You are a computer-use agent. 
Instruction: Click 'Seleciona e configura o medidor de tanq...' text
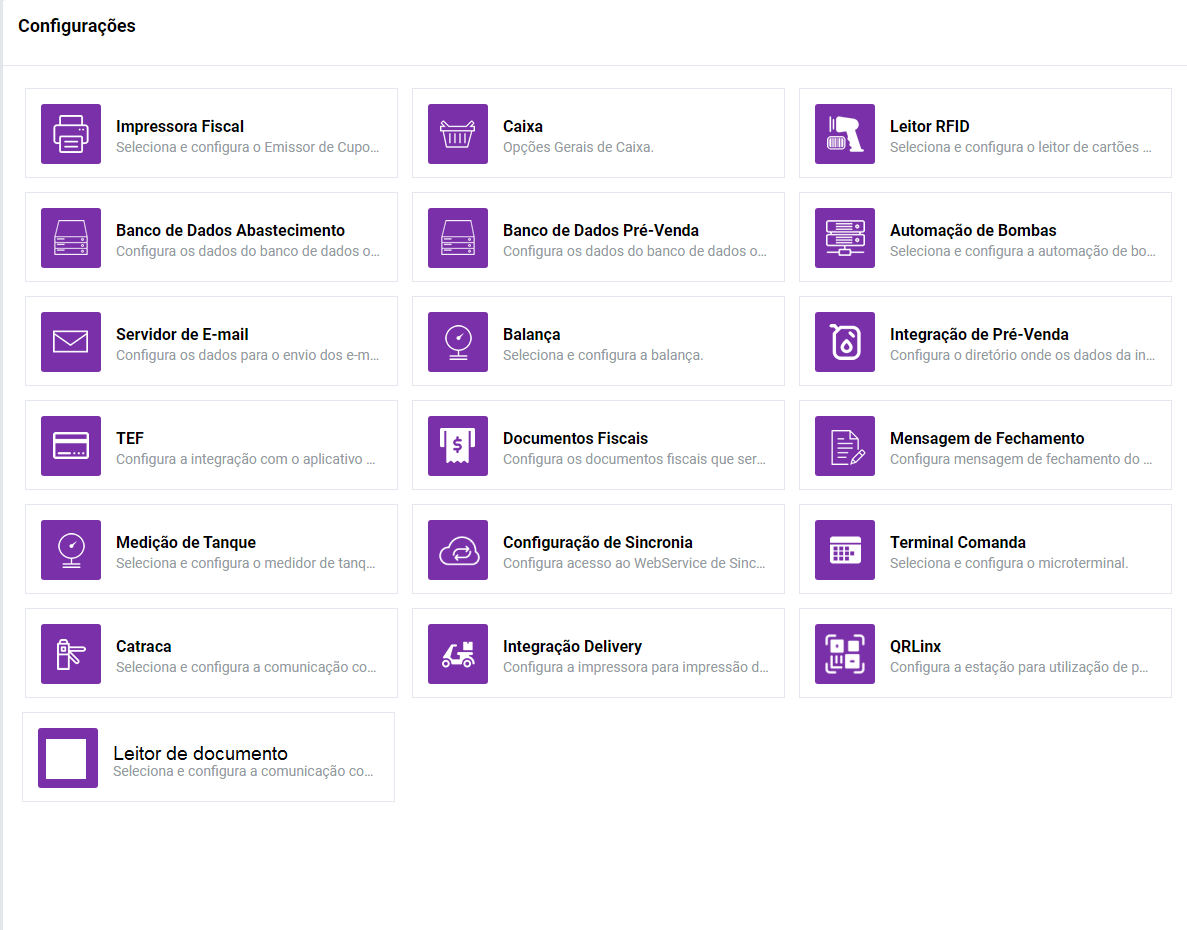[x=245, y=563]
